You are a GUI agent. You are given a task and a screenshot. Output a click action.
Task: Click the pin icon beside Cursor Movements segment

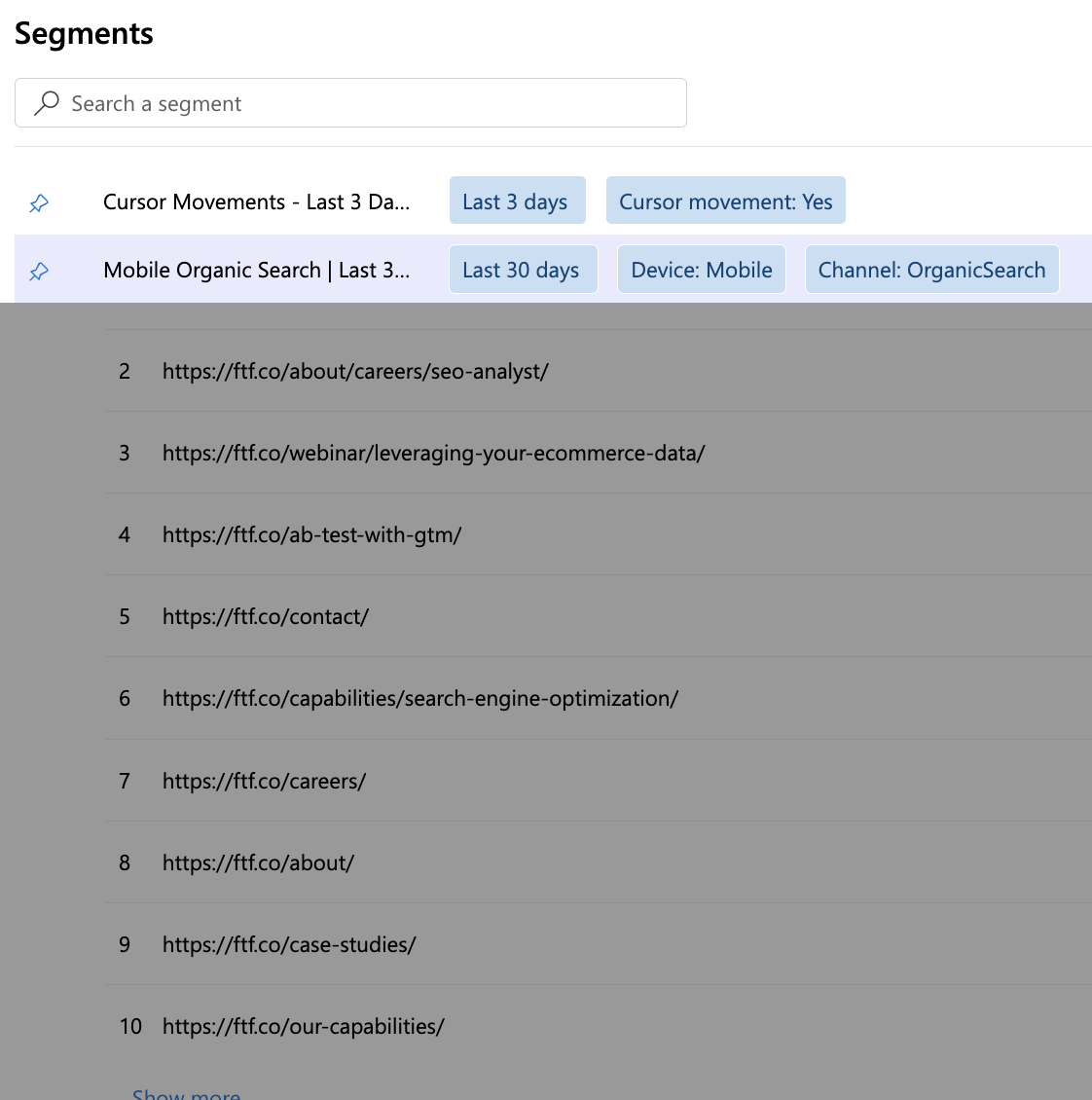coord(39,202)
